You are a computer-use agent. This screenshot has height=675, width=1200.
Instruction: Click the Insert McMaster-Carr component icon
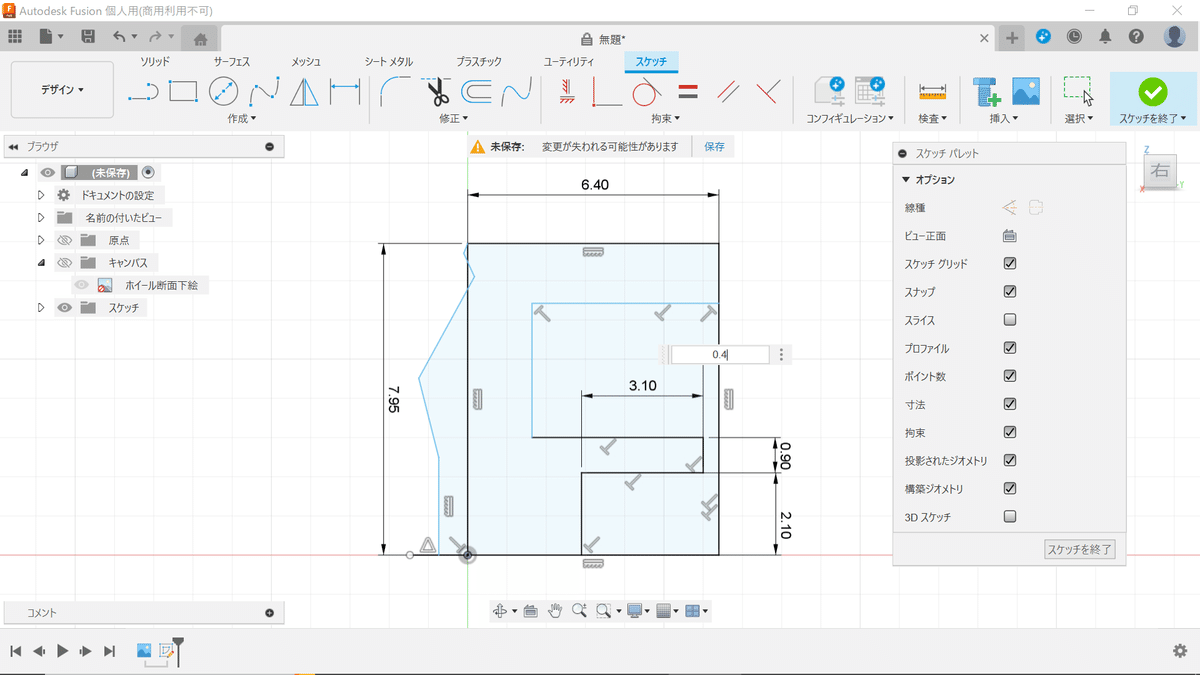click(988, 92)
